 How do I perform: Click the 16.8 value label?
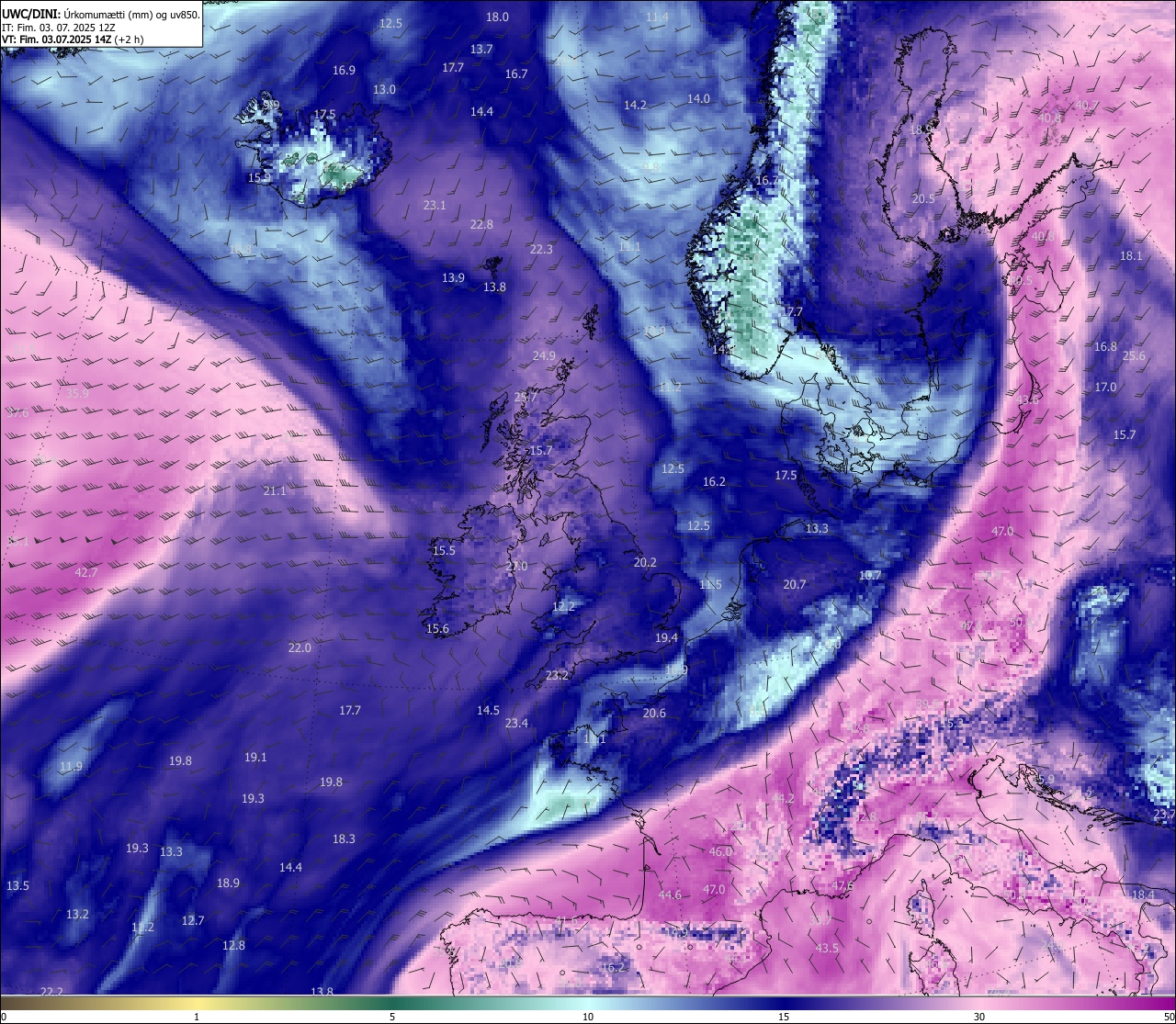click(1105, 346)
